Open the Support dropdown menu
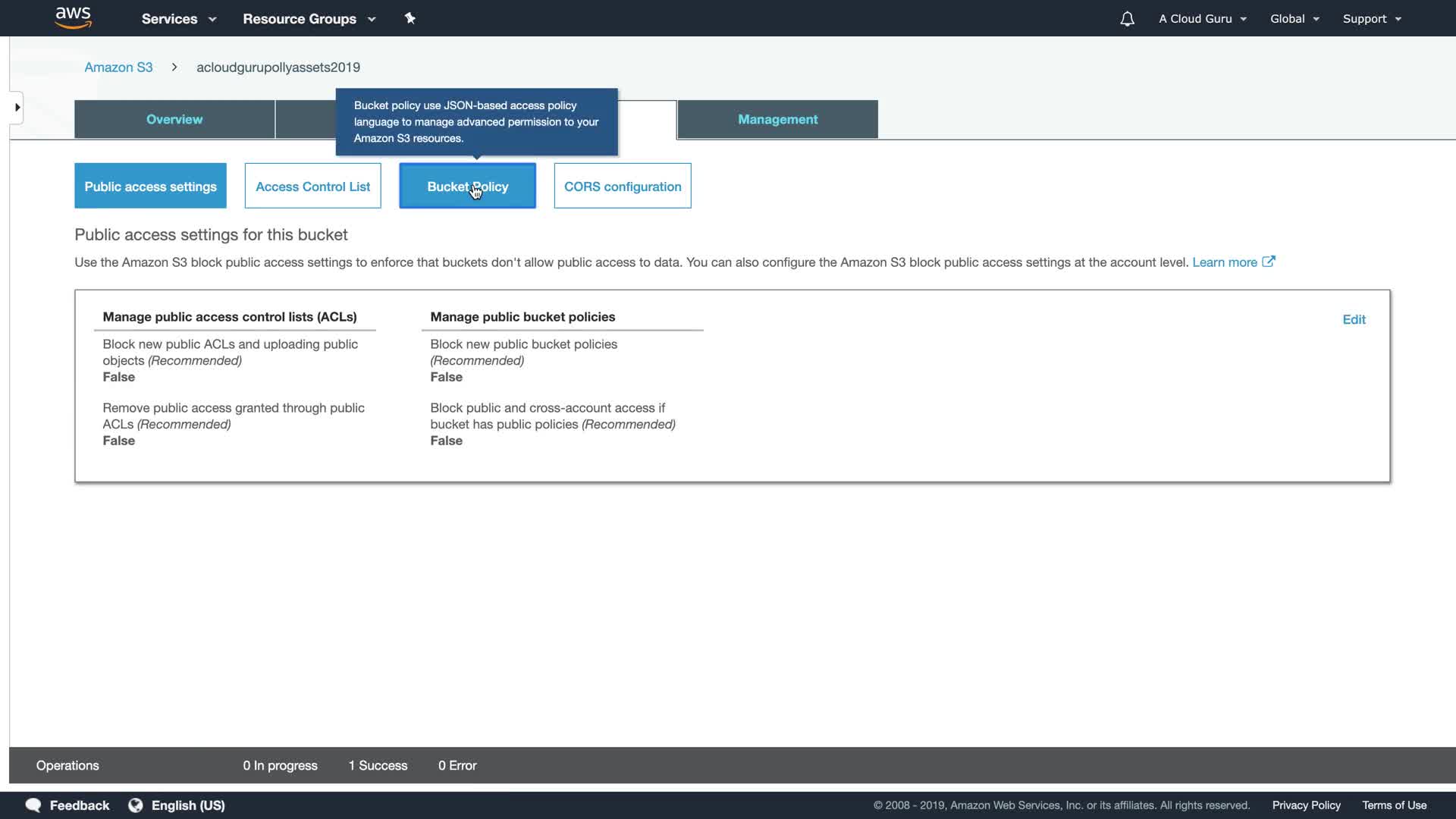This screenshot has height=819, width=1456. point(1371,19)
